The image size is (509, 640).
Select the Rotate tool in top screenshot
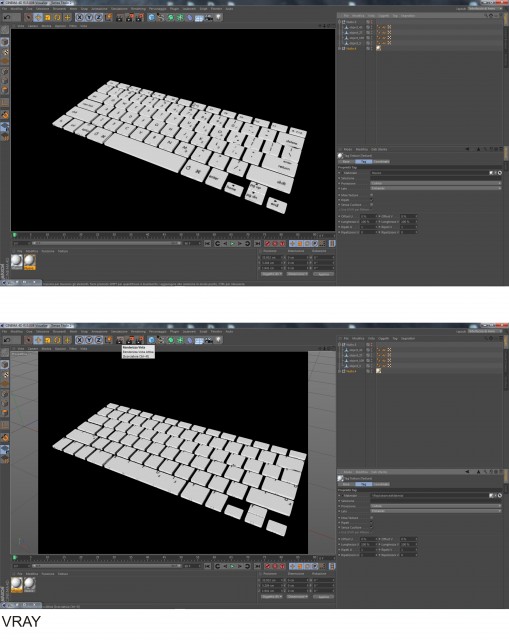tap(58, 17)
